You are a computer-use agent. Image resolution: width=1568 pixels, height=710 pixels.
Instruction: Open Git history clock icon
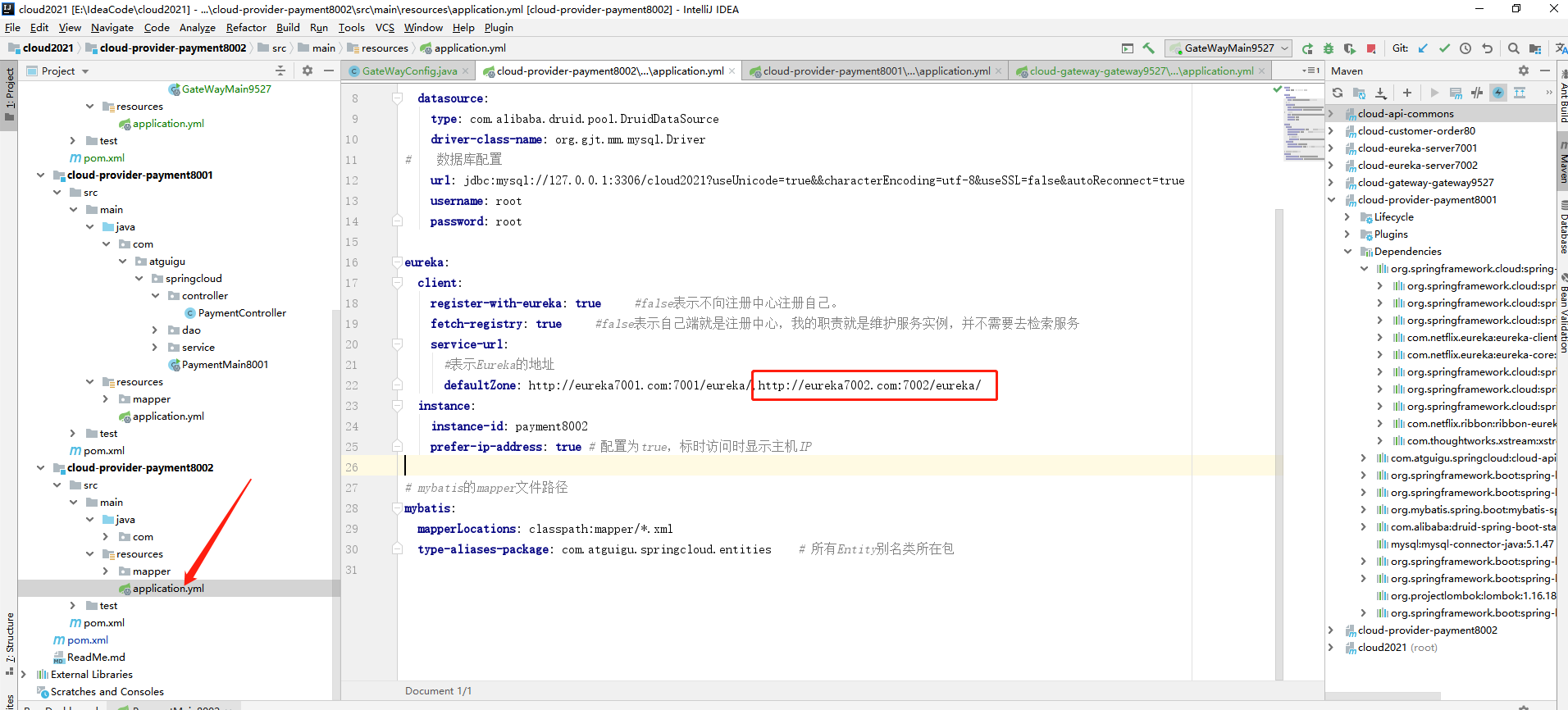pyautogui.click(x=1465, y=48)
